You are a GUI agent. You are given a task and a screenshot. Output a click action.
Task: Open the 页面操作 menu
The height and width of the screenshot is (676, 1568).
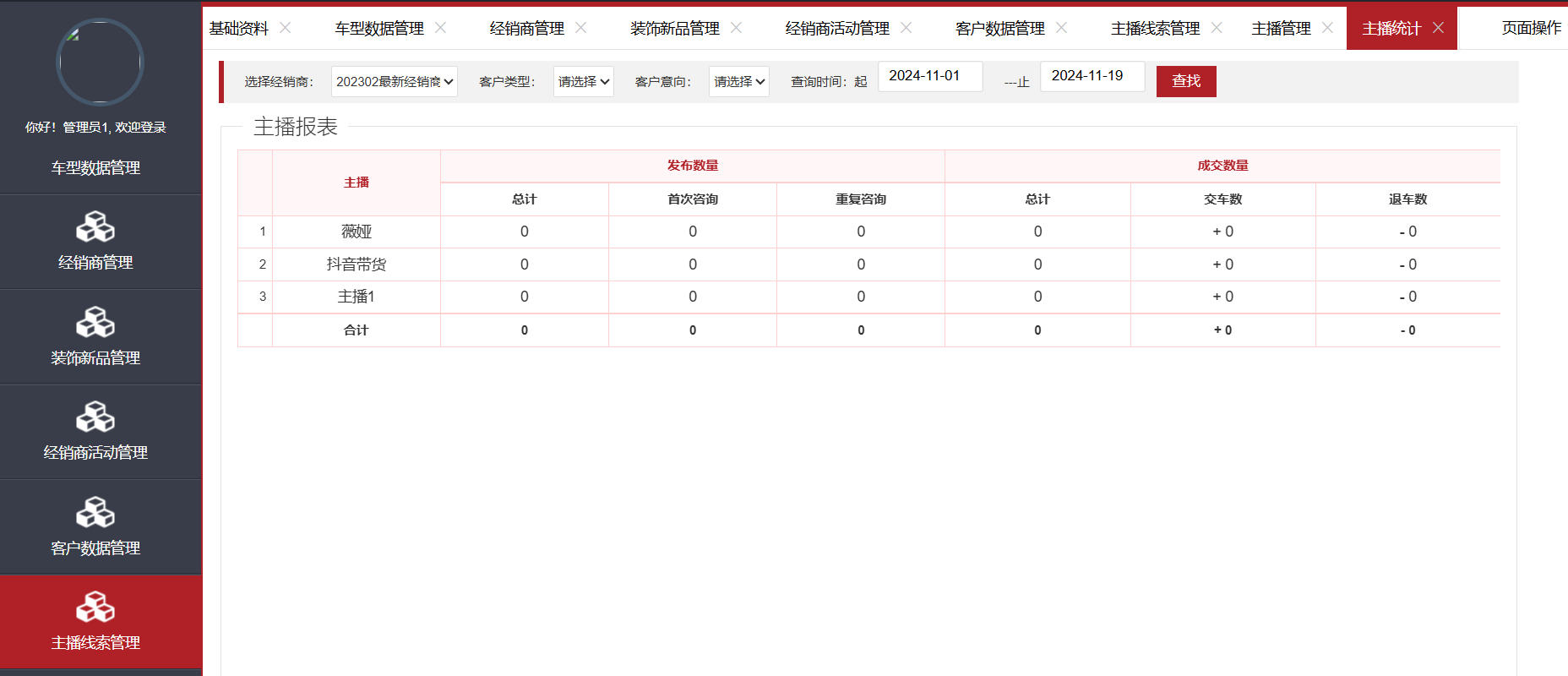pyautogui.click(x=1530, y=28)
